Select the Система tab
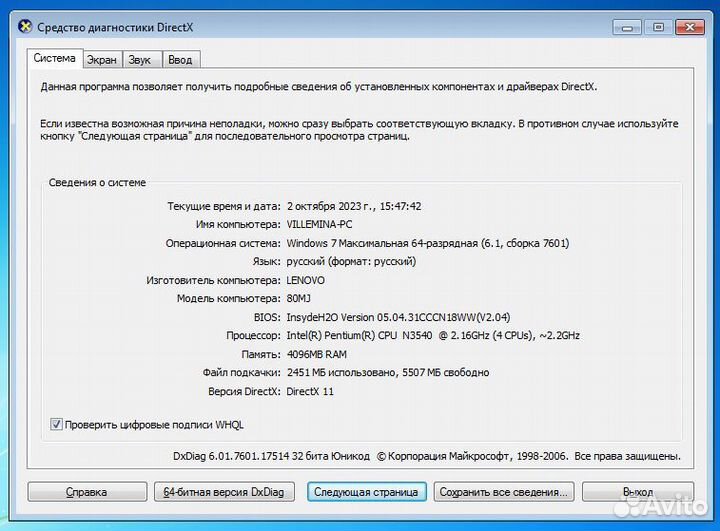Screen dimensions: 720x531 point(54,59)
